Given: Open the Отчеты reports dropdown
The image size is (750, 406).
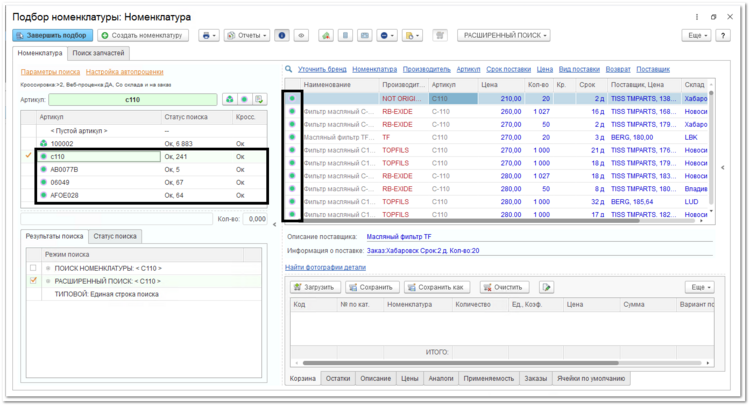Looking at the screenshot, I should click(x=247, y=35).
